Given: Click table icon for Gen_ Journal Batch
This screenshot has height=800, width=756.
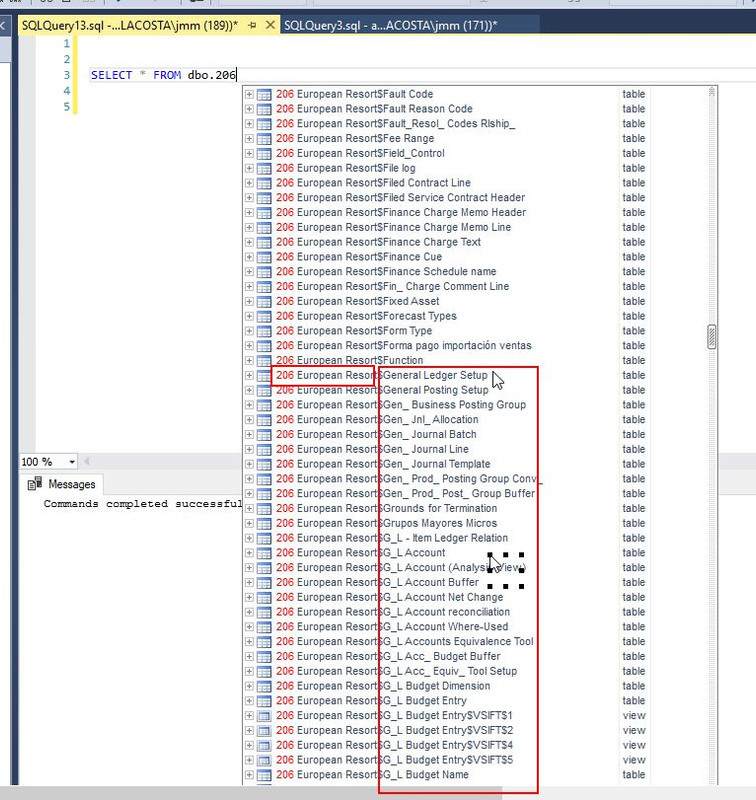Looking at the screenshot, I should click(x=264, y=434).
